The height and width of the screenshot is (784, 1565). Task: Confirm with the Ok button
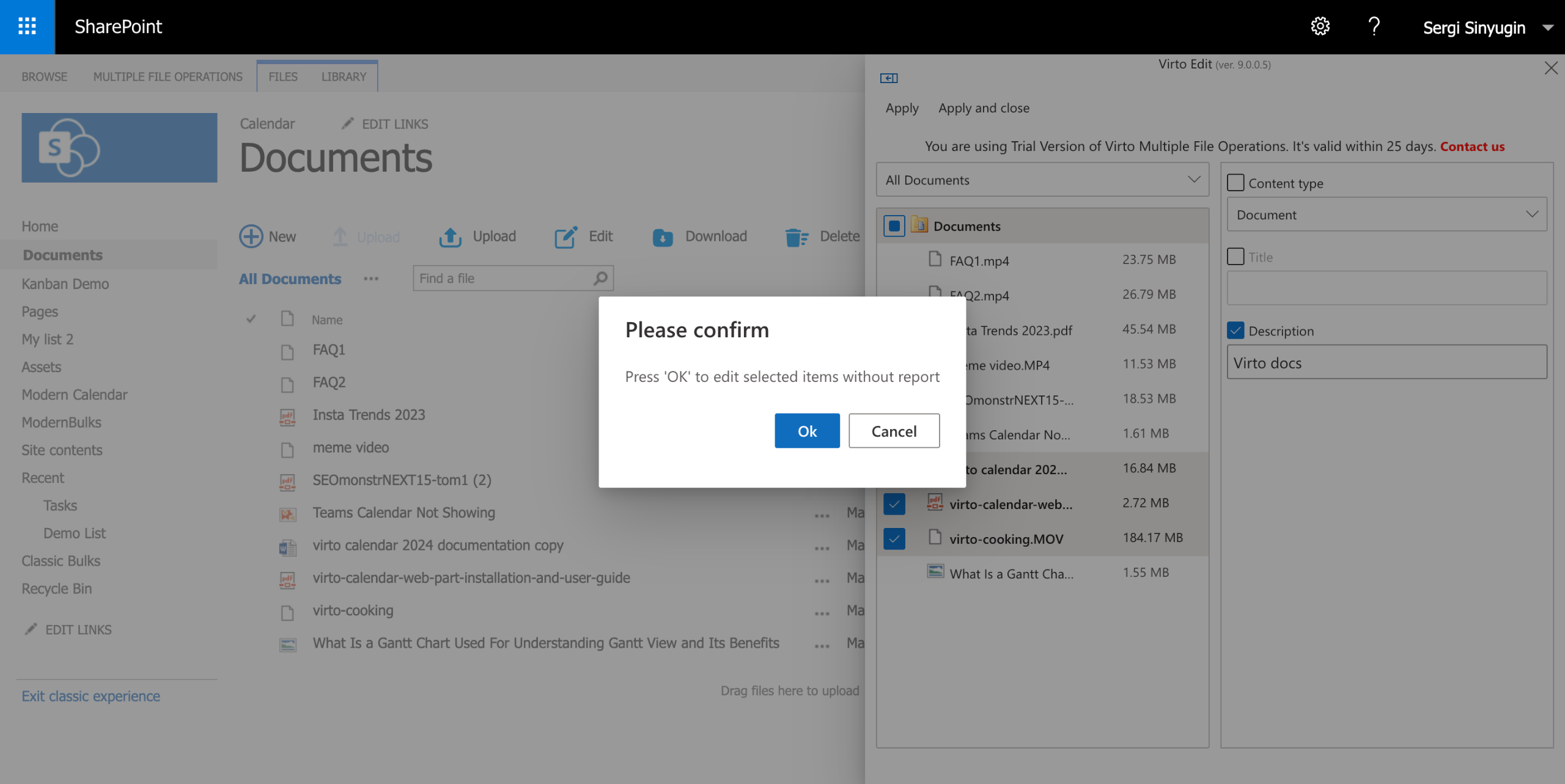coord(806,431)
